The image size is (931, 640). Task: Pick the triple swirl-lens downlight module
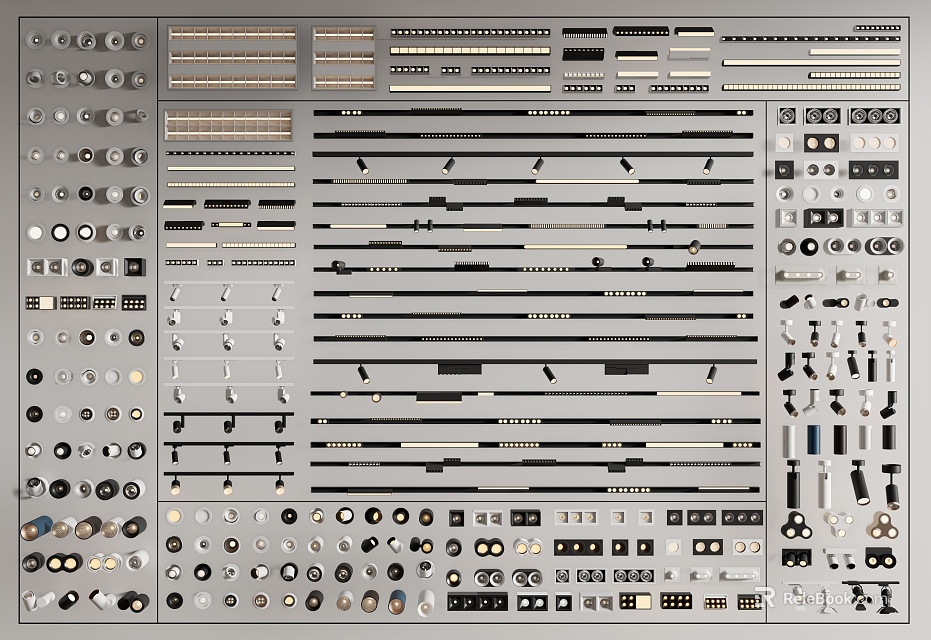(873, 116)
